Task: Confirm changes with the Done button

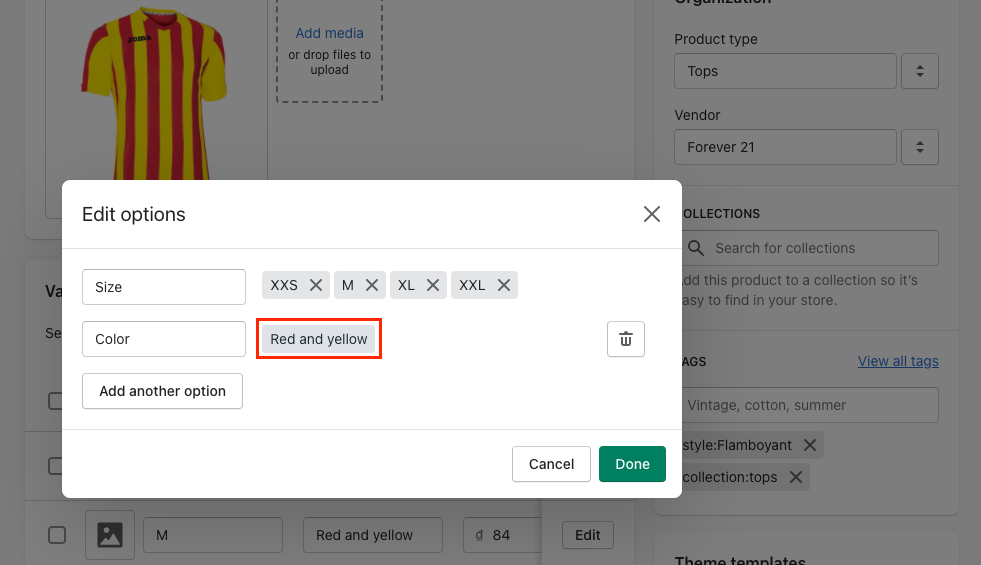Action: pyautogui.click(x=633, y=464)
